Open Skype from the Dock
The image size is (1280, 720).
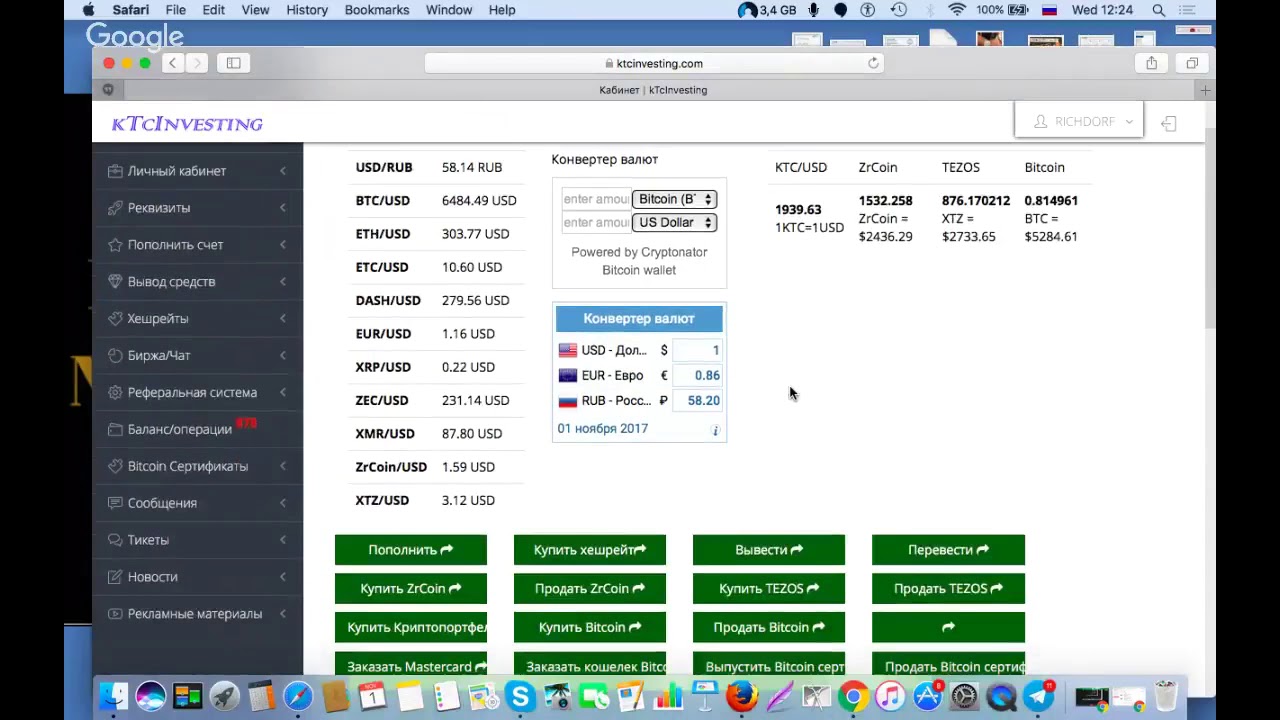pyautogui.click(x=520, y=696)
